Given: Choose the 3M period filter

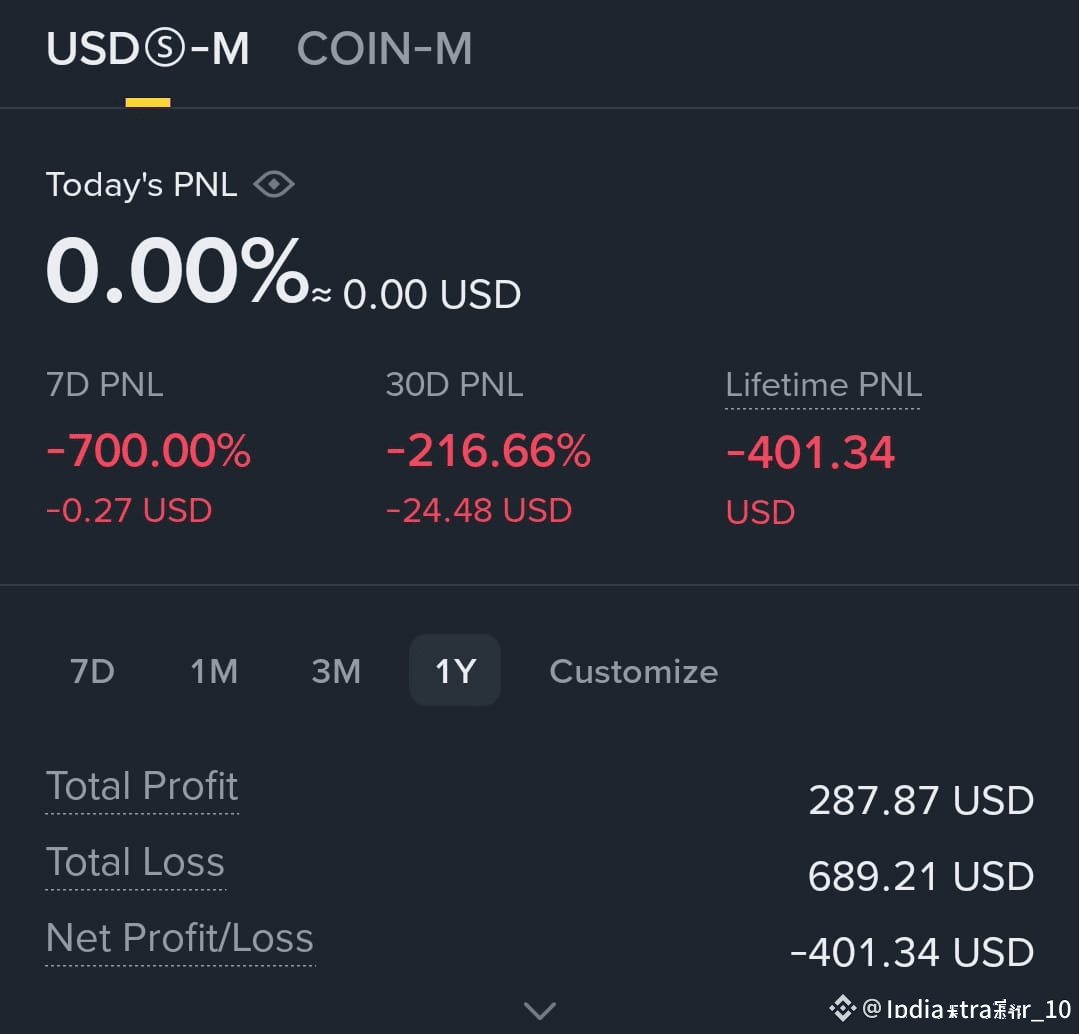Looking at the screenshot, I should coord(336,671).
